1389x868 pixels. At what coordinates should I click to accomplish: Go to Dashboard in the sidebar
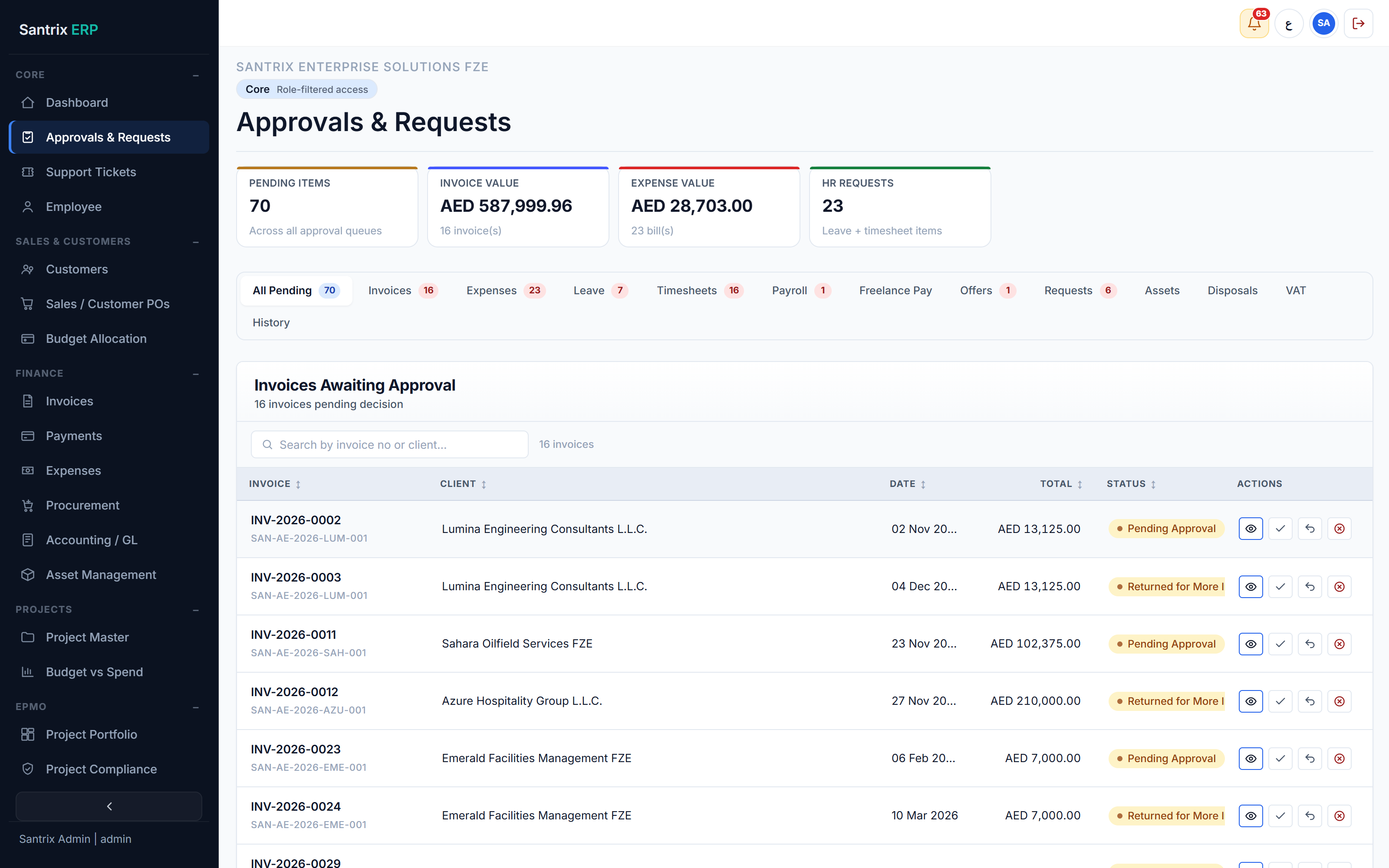click(x=109, y=103)
